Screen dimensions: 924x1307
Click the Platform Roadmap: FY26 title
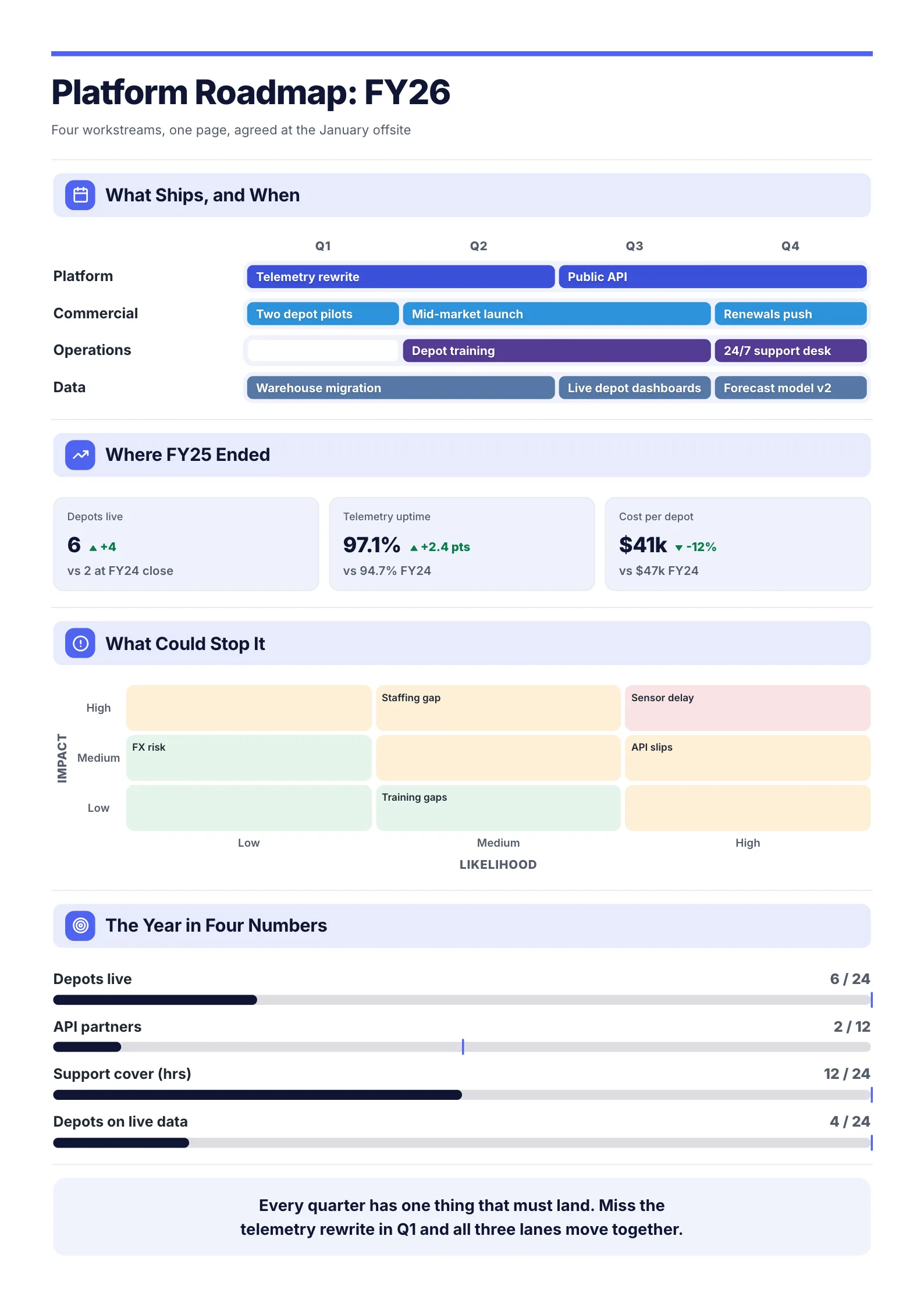pos(251,92)
